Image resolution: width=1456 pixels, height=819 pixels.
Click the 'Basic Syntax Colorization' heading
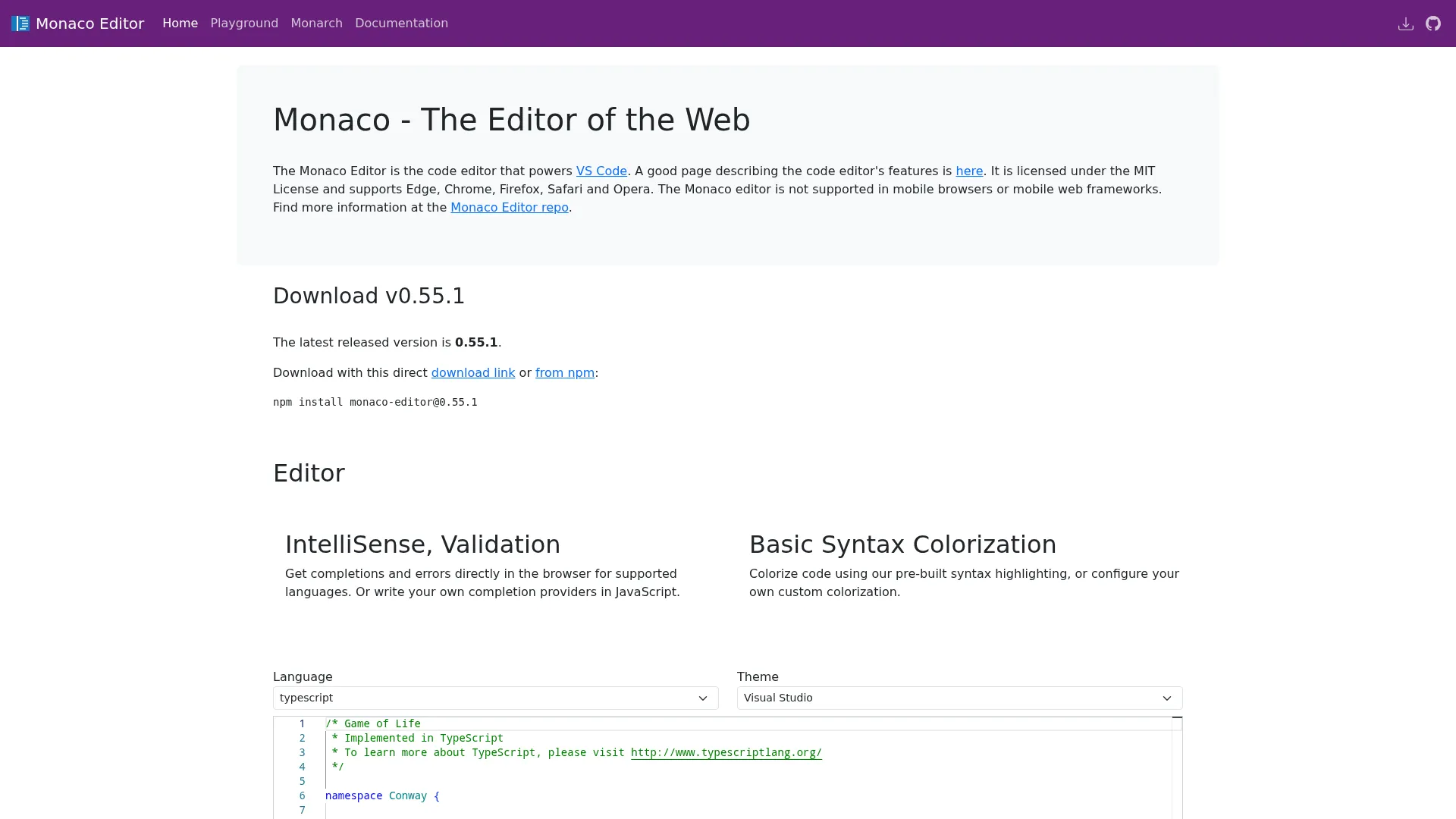(x=902, y=544)
